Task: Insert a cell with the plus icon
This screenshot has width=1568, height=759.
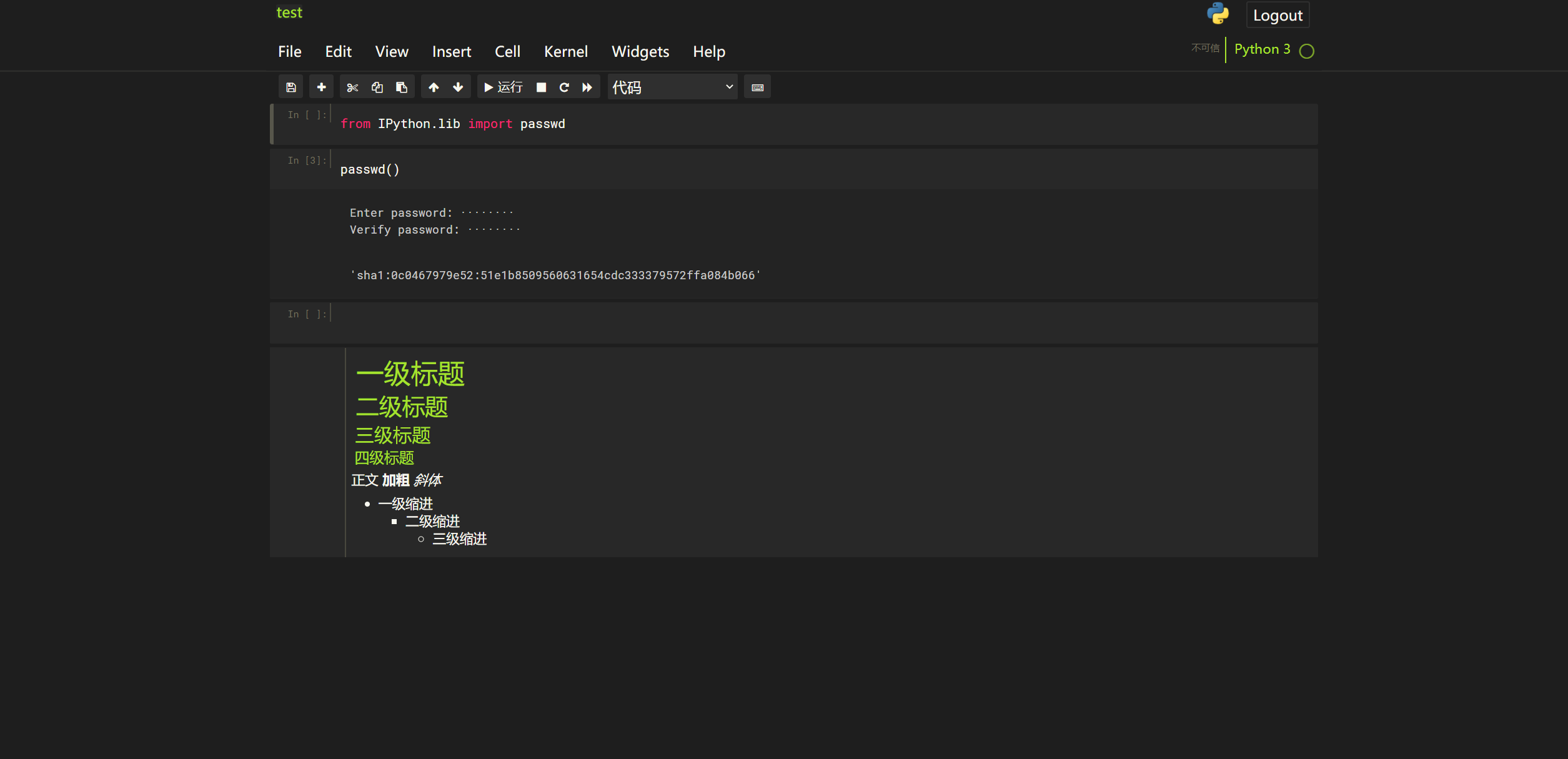Action: 321,87
